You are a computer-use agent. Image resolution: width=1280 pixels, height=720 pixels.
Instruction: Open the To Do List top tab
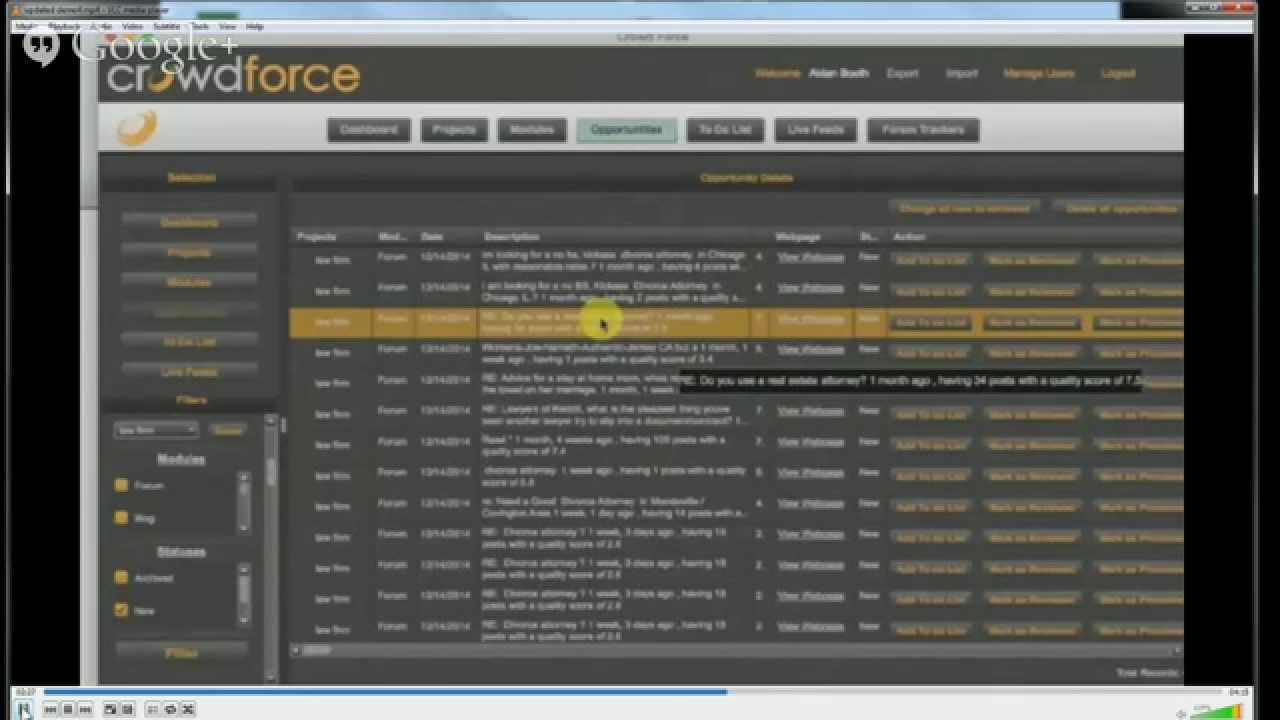pos(725,130)
